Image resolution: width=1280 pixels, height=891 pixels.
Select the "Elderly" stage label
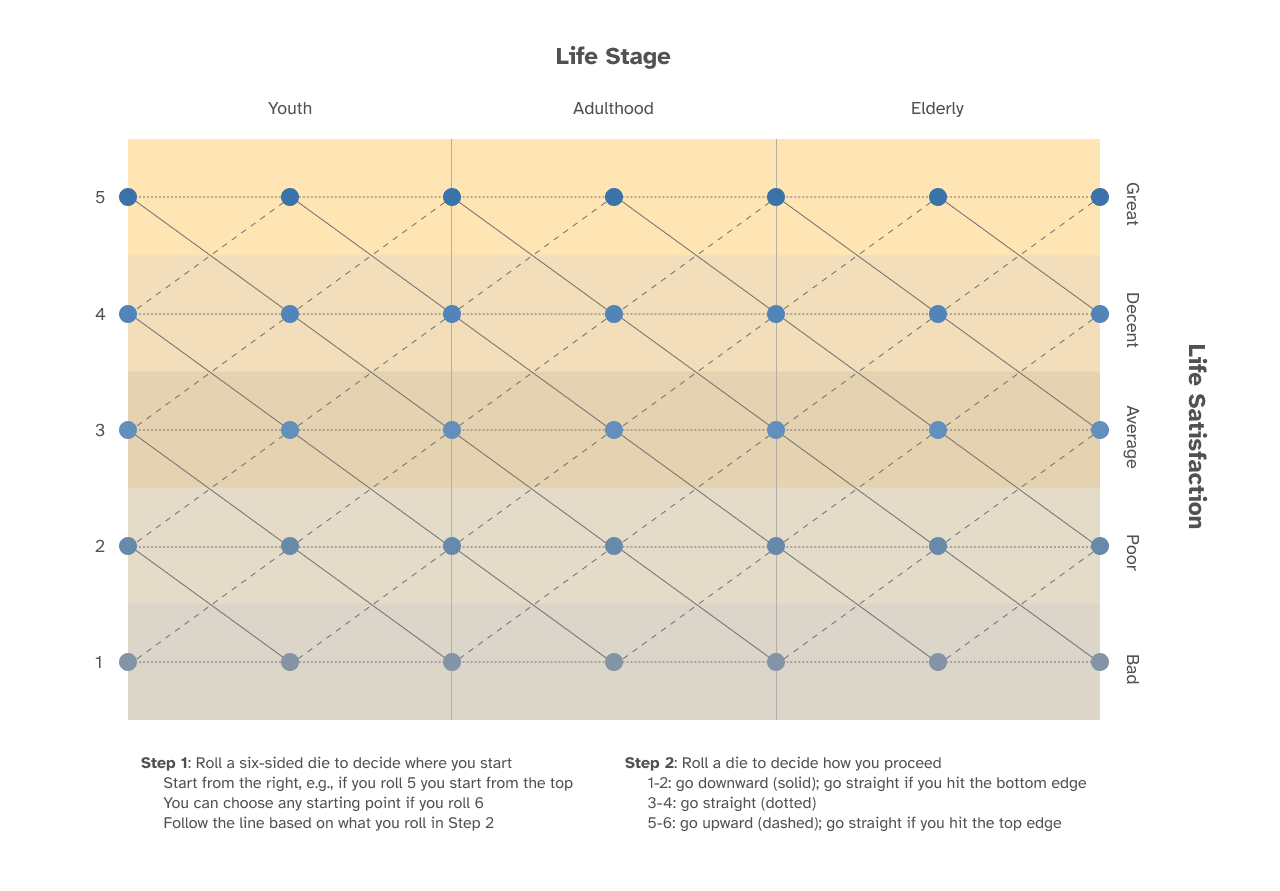tap(937, 108)
